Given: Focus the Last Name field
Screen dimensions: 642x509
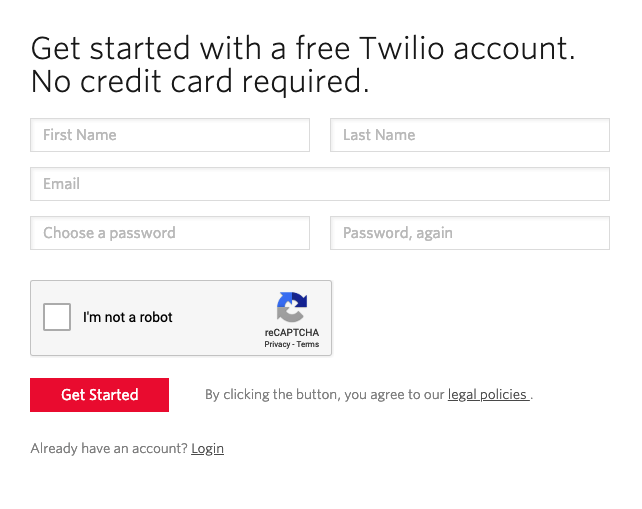Looking at the screenshot, I should tap(470, 135).
